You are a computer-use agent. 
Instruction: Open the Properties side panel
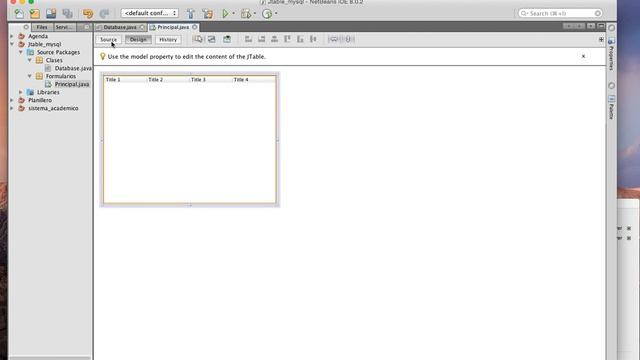(x=611, y=53)
